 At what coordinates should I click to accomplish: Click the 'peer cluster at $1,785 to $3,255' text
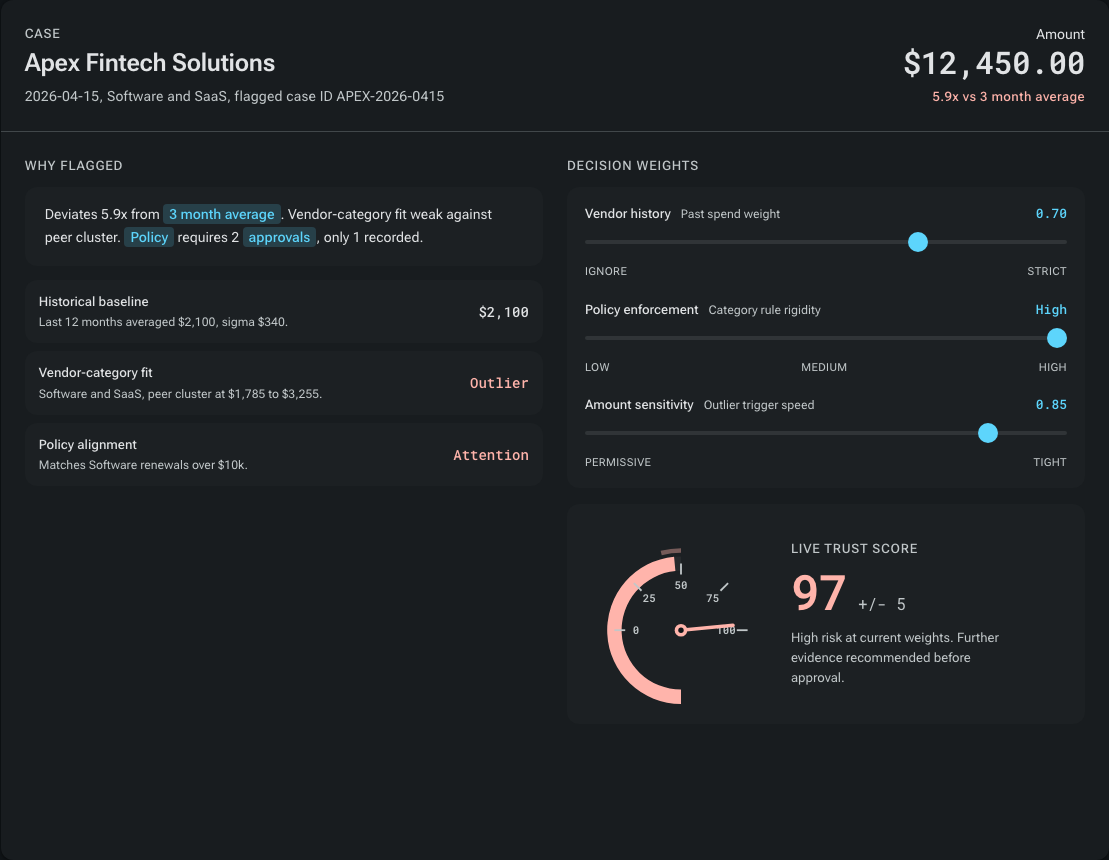tap(235, 394)
